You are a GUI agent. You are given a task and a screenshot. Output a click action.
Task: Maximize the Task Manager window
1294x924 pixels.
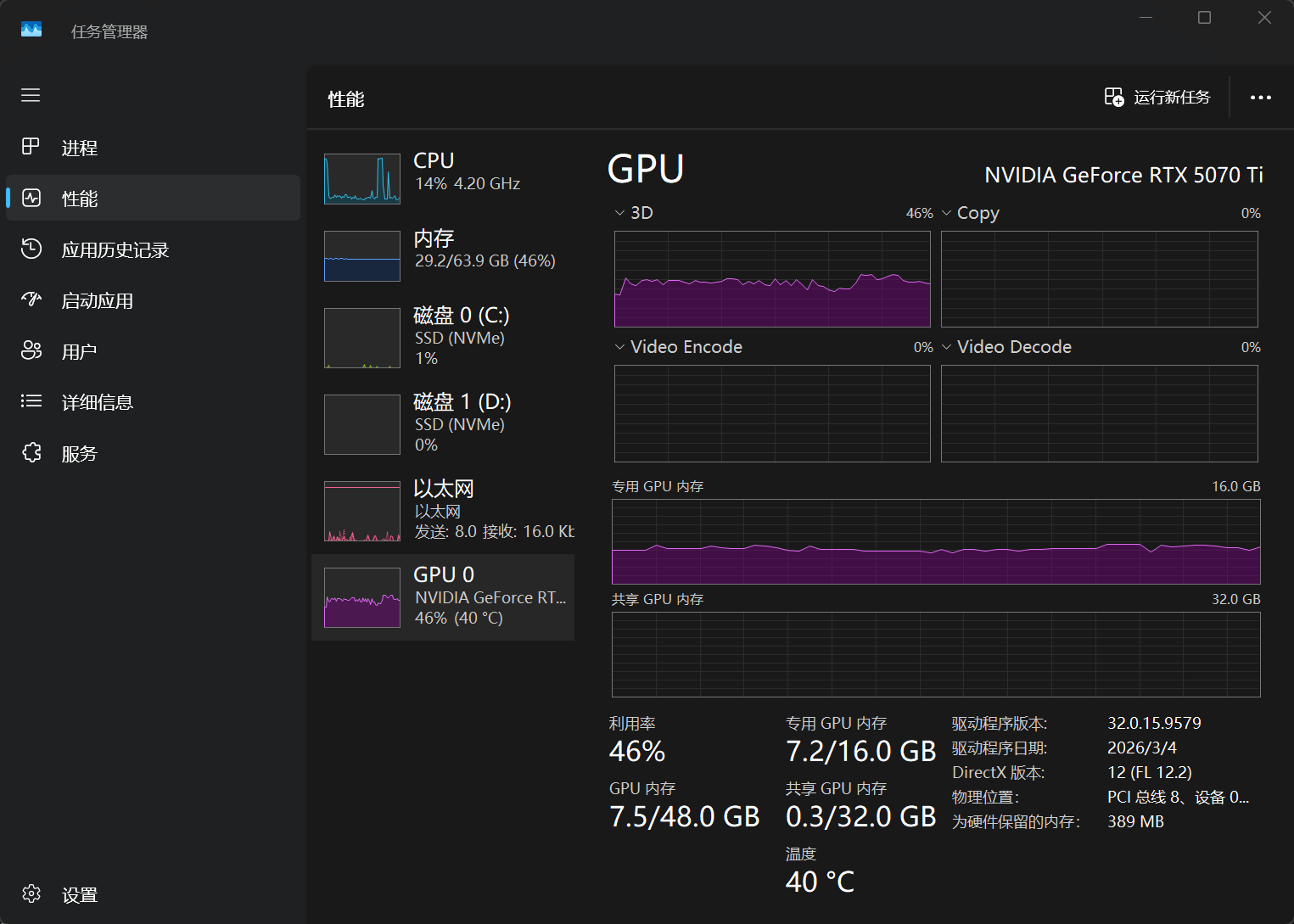coord(1204,18)
